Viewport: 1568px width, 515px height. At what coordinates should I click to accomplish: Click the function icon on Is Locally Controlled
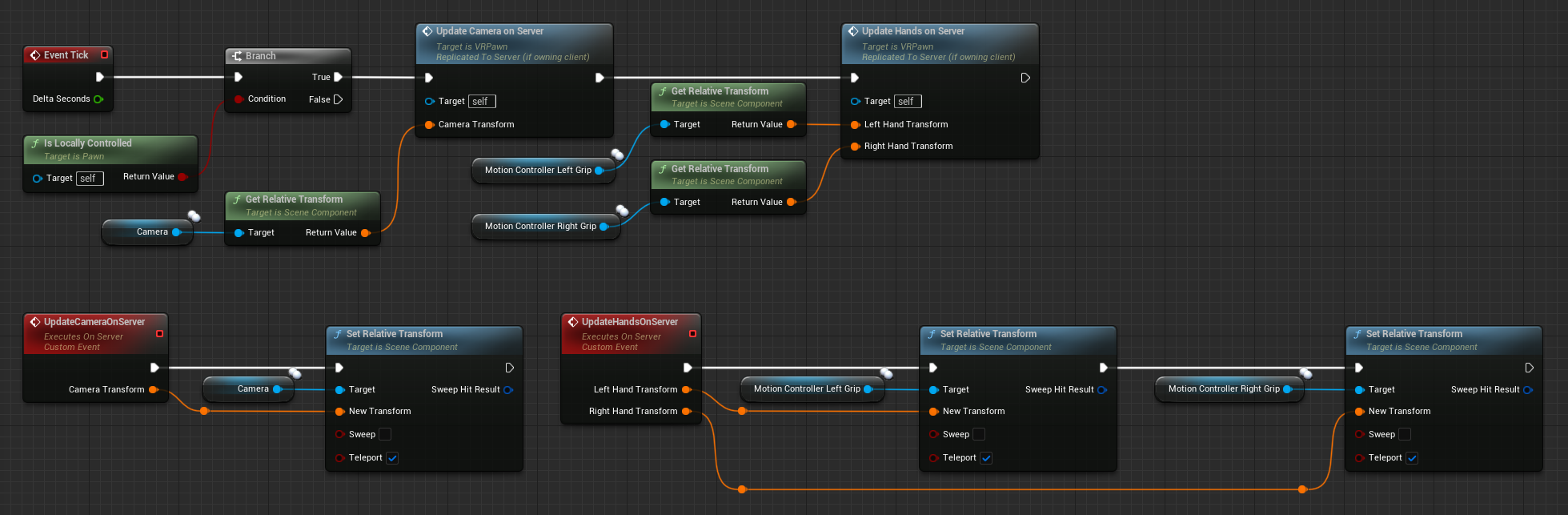(35, 143)
